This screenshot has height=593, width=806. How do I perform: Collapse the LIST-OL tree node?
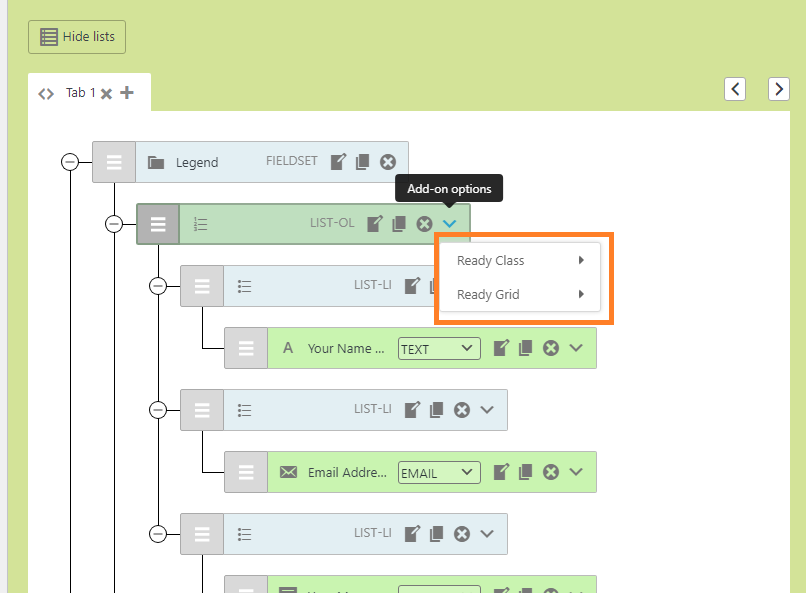pyautogui.click(x=114, y=224)
